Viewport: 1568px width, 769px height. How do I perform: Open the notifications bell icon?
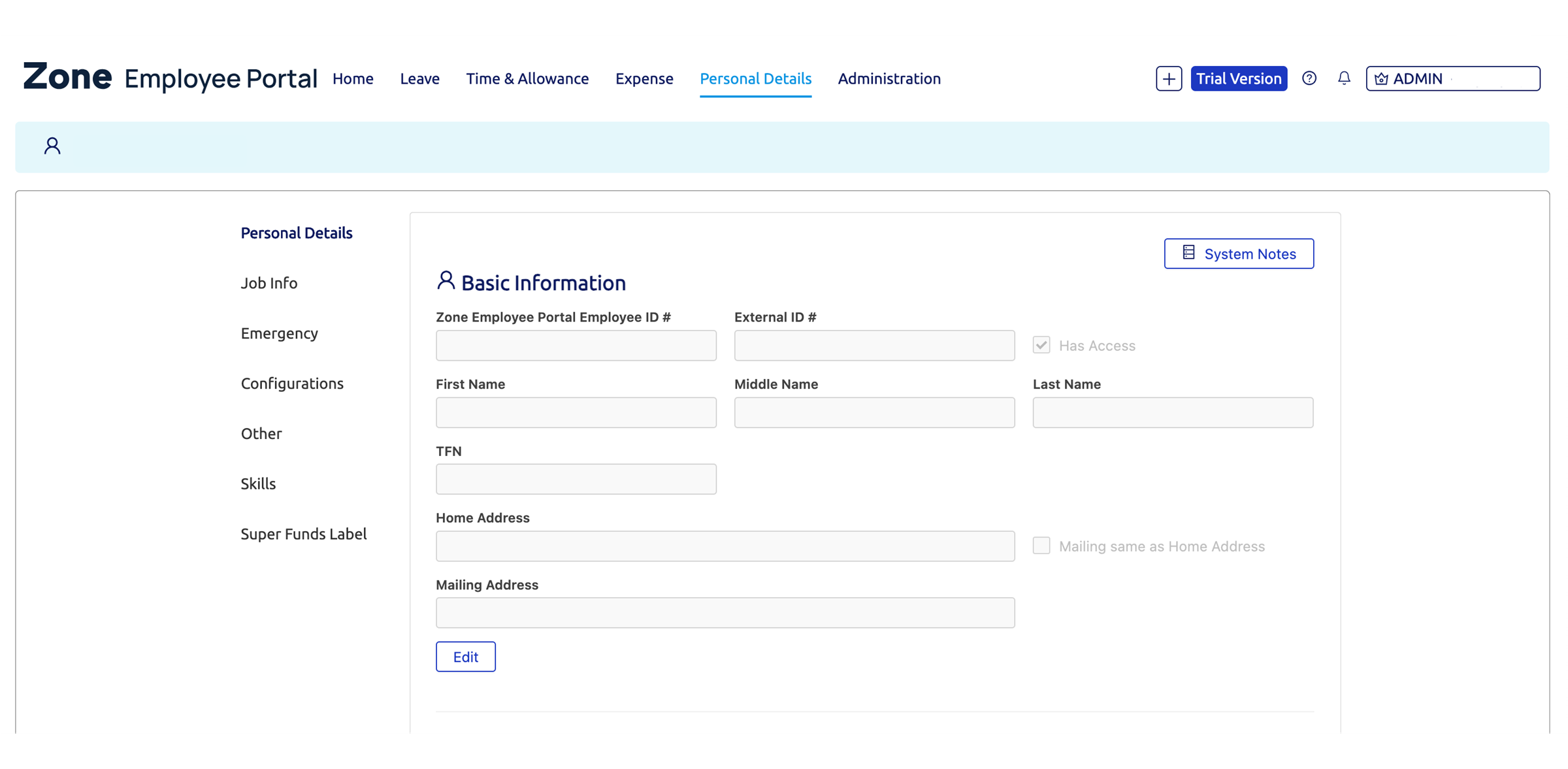click(x=1344, y=78)
